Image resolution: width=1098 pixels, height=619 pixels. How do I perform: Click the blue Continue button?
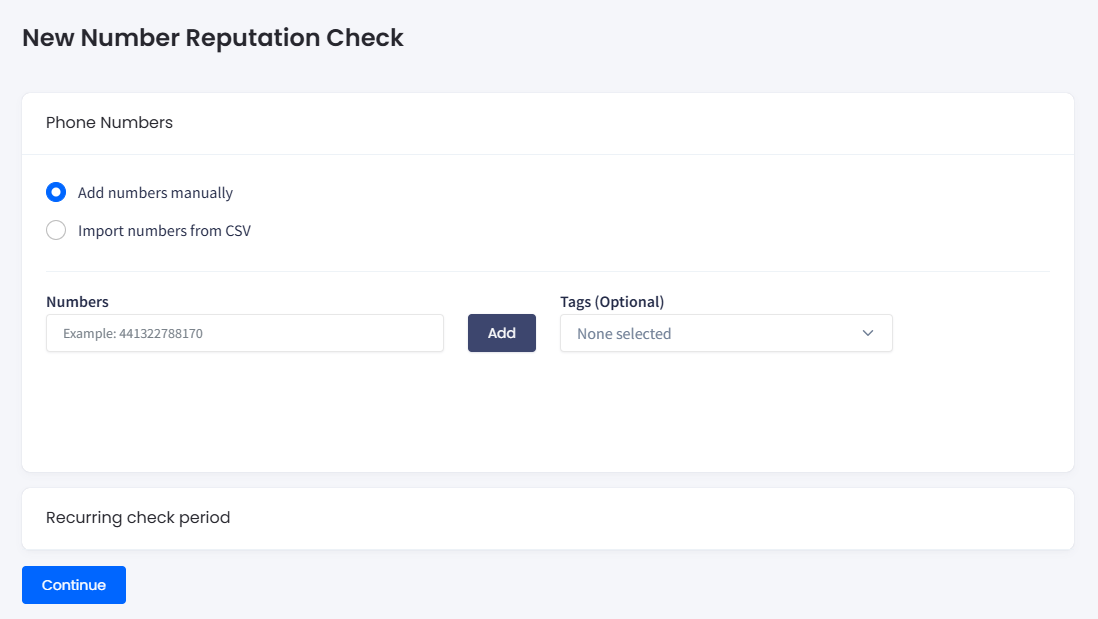click(73, 585)
